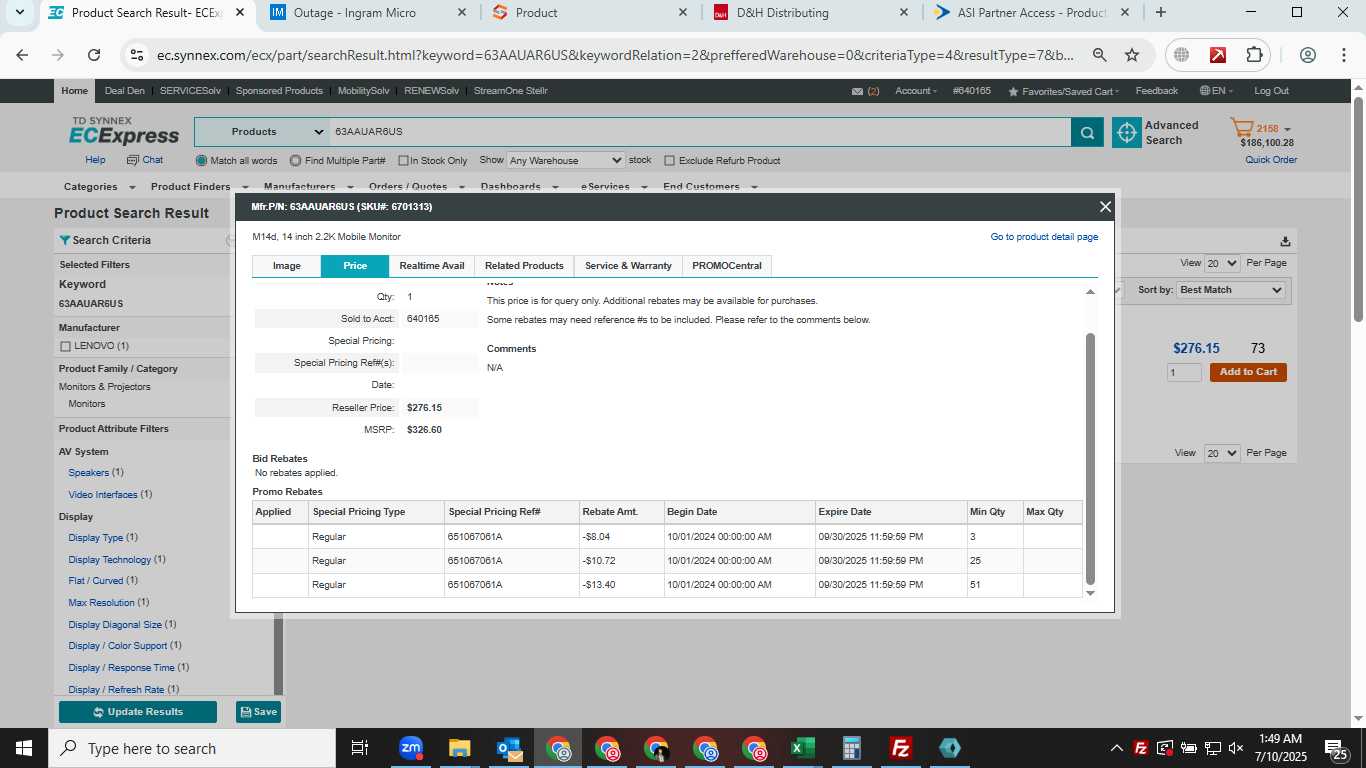The width and height of the screenshot is (1366, 768).
Task: Click Quick Order link
Action: pos(1271,160)
